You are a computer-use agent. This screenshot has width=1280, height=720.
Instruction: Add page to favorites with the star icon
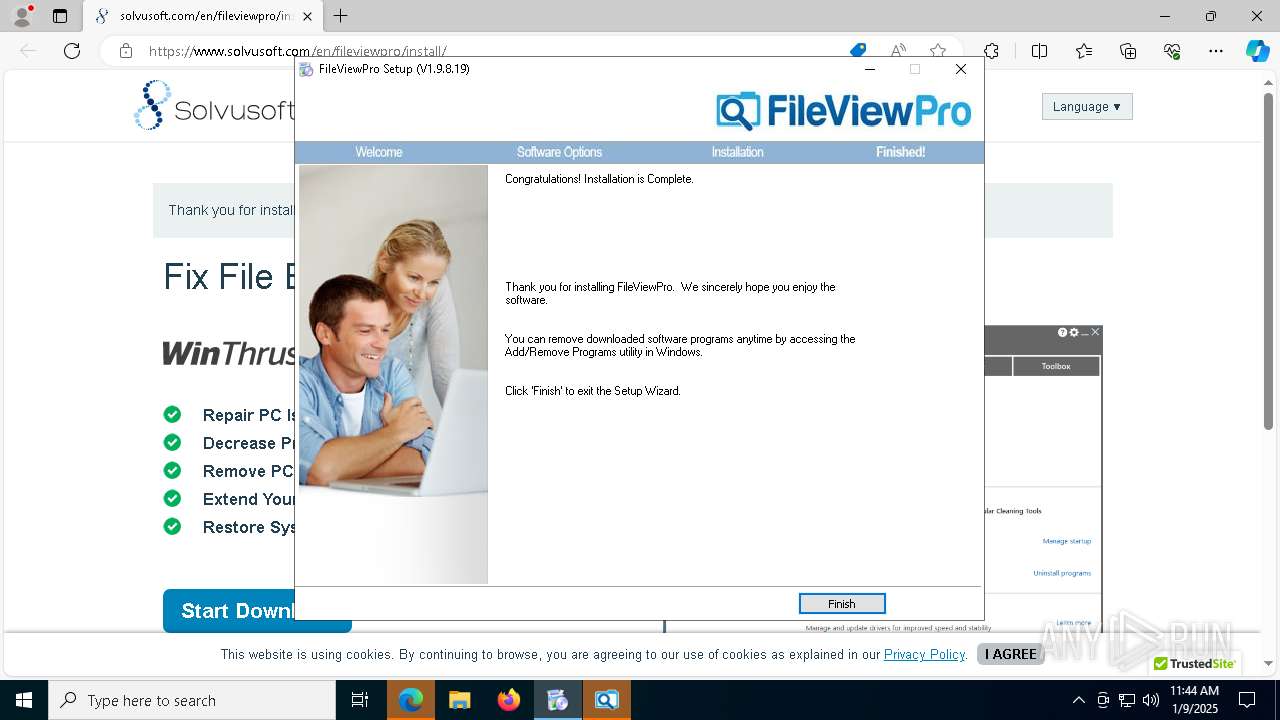pyautogui.click(x=938, y=51)
